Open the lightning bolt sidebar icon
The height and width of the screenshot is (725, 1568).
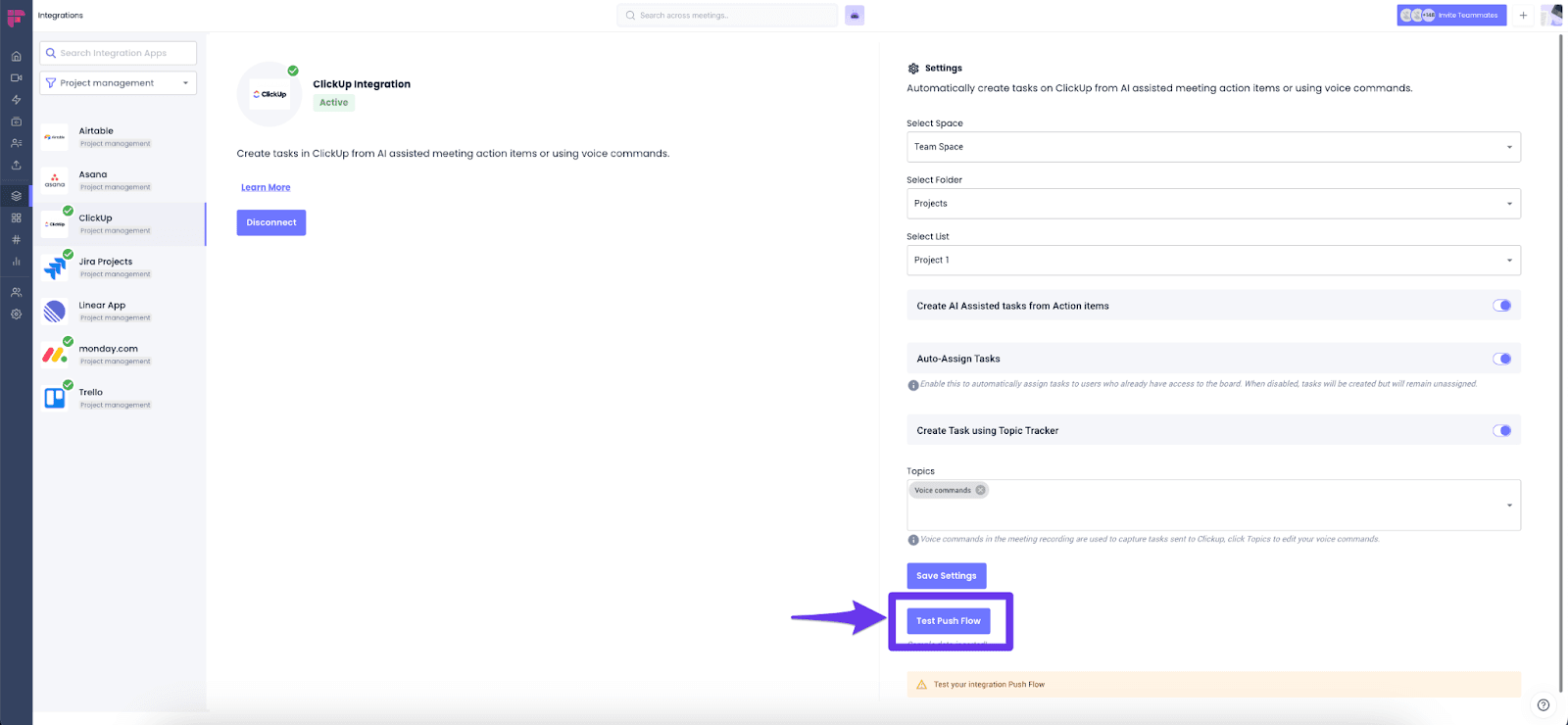(16, 100)
